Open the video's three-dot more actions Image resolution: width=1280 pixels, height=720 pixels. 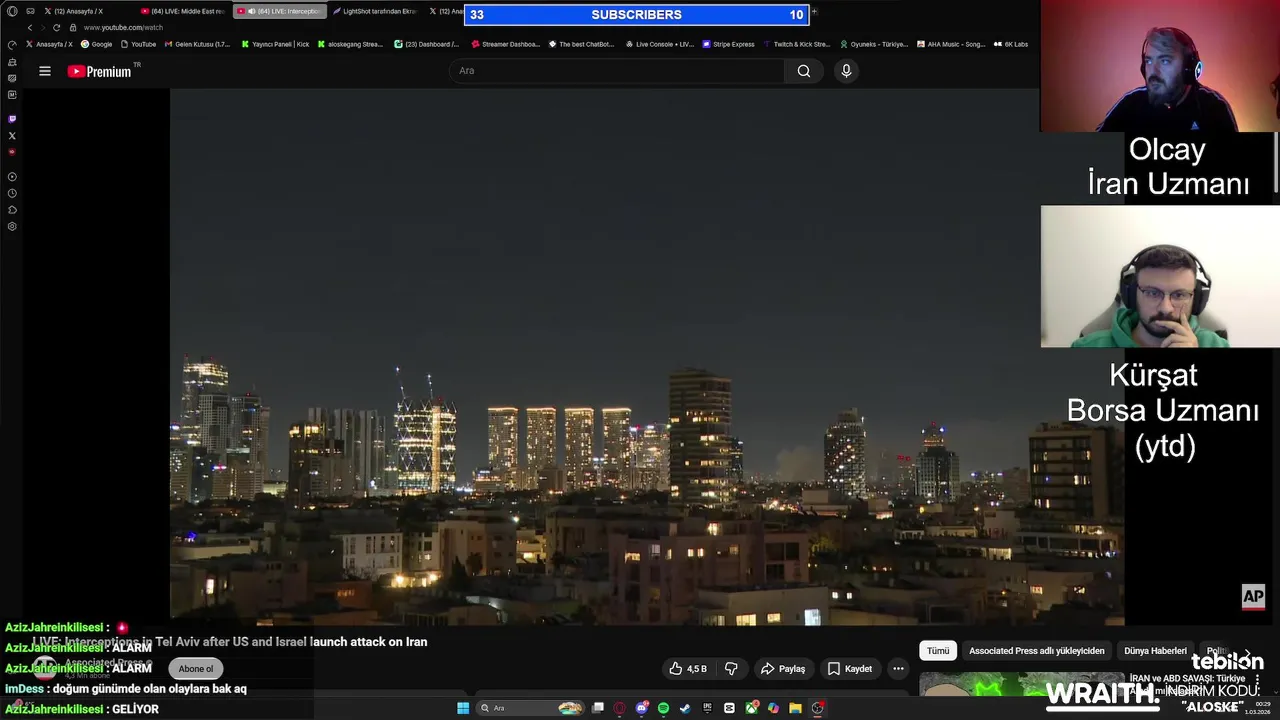pos(898,669)
